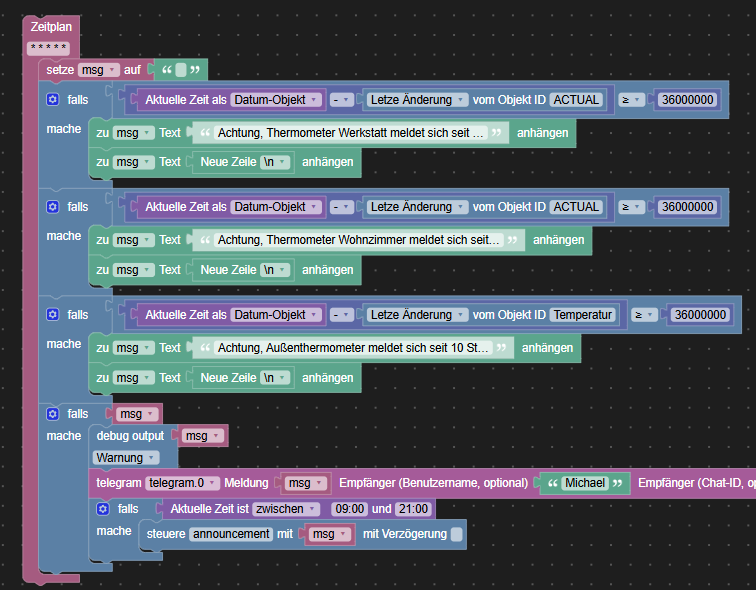Click gear icon on time-range falls block
The image size is (756, 590).
click(x=103, y=509)
